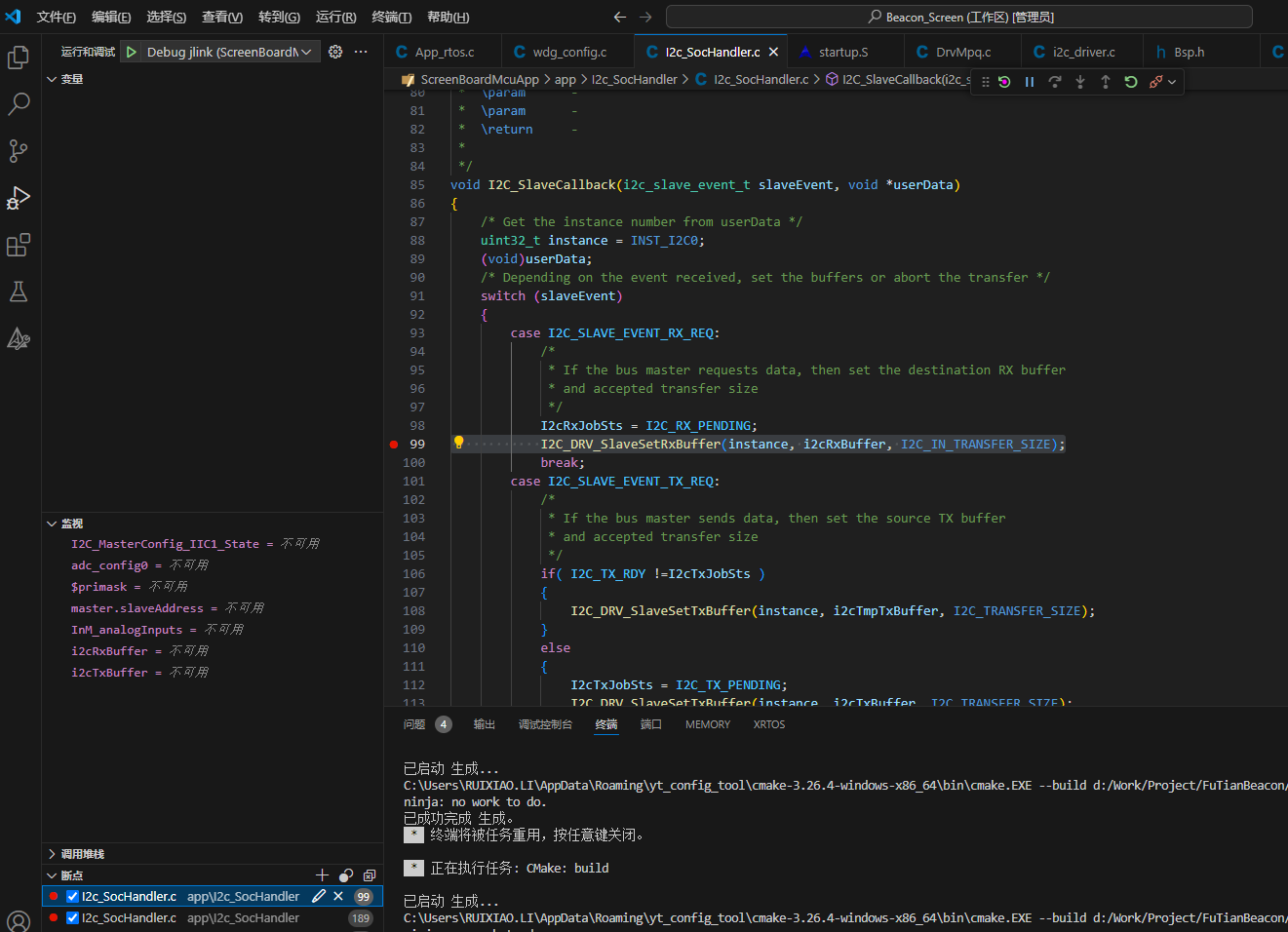This screenshot has height=932, width=1288.
Task: Step into in debug toolbar
Action: [1080, 82]
